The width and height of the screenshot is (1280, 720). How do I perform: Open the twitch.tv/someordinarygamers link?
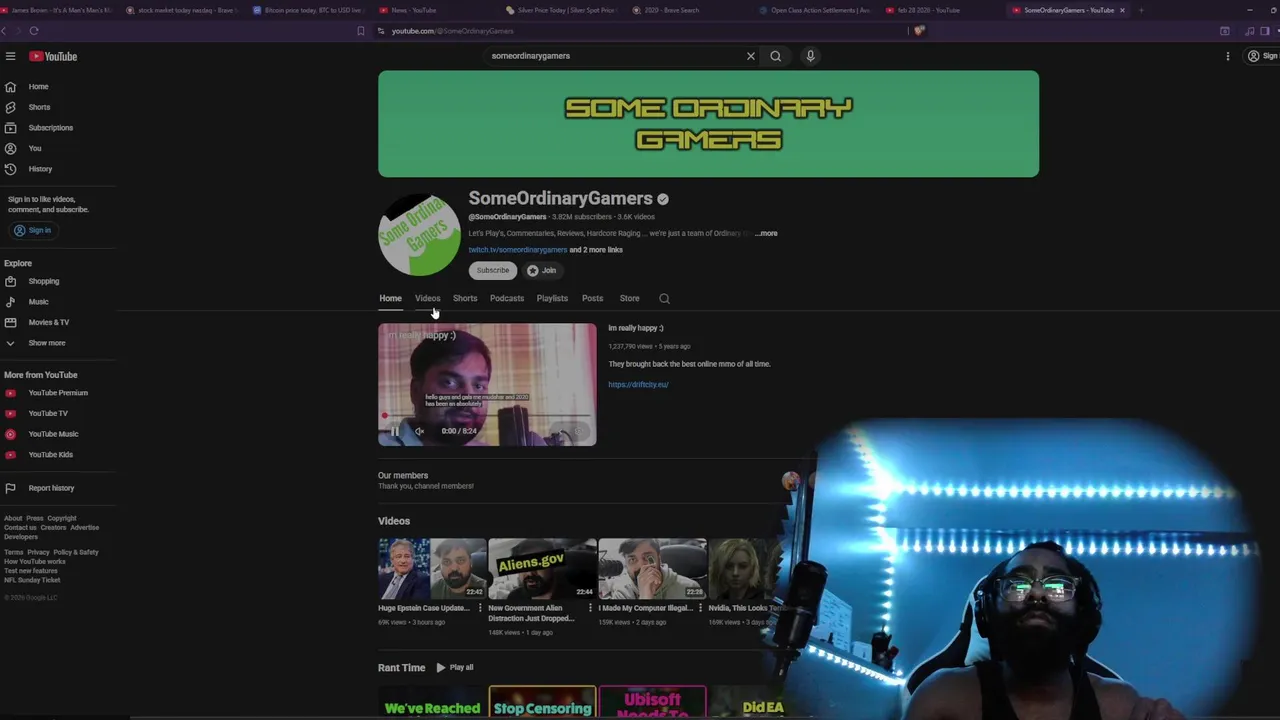[518, 250]
